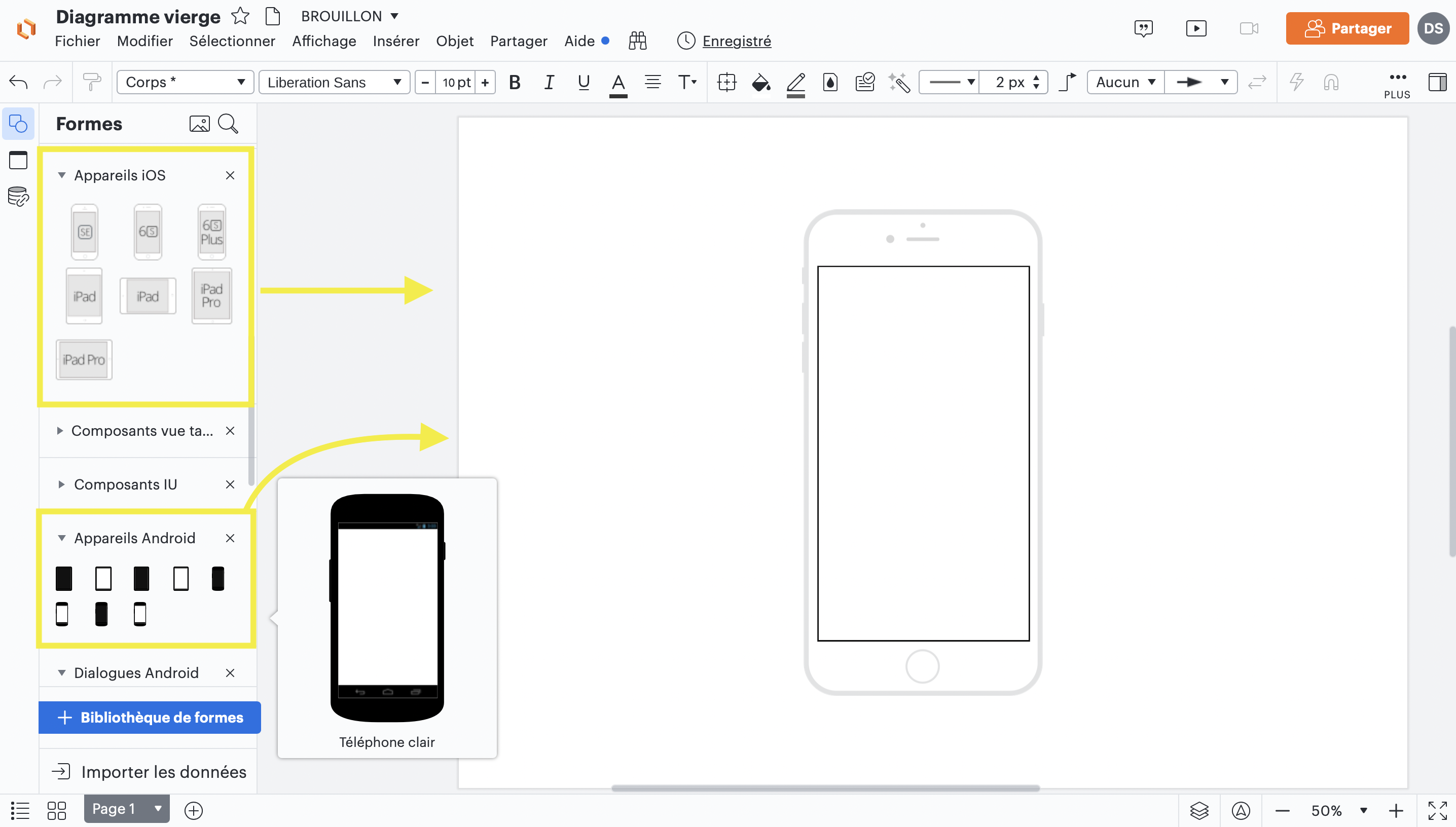Viewport: 1456px width, 827px height.
Task: Open the Corps text style dropdown
Action: coord(185,83)
